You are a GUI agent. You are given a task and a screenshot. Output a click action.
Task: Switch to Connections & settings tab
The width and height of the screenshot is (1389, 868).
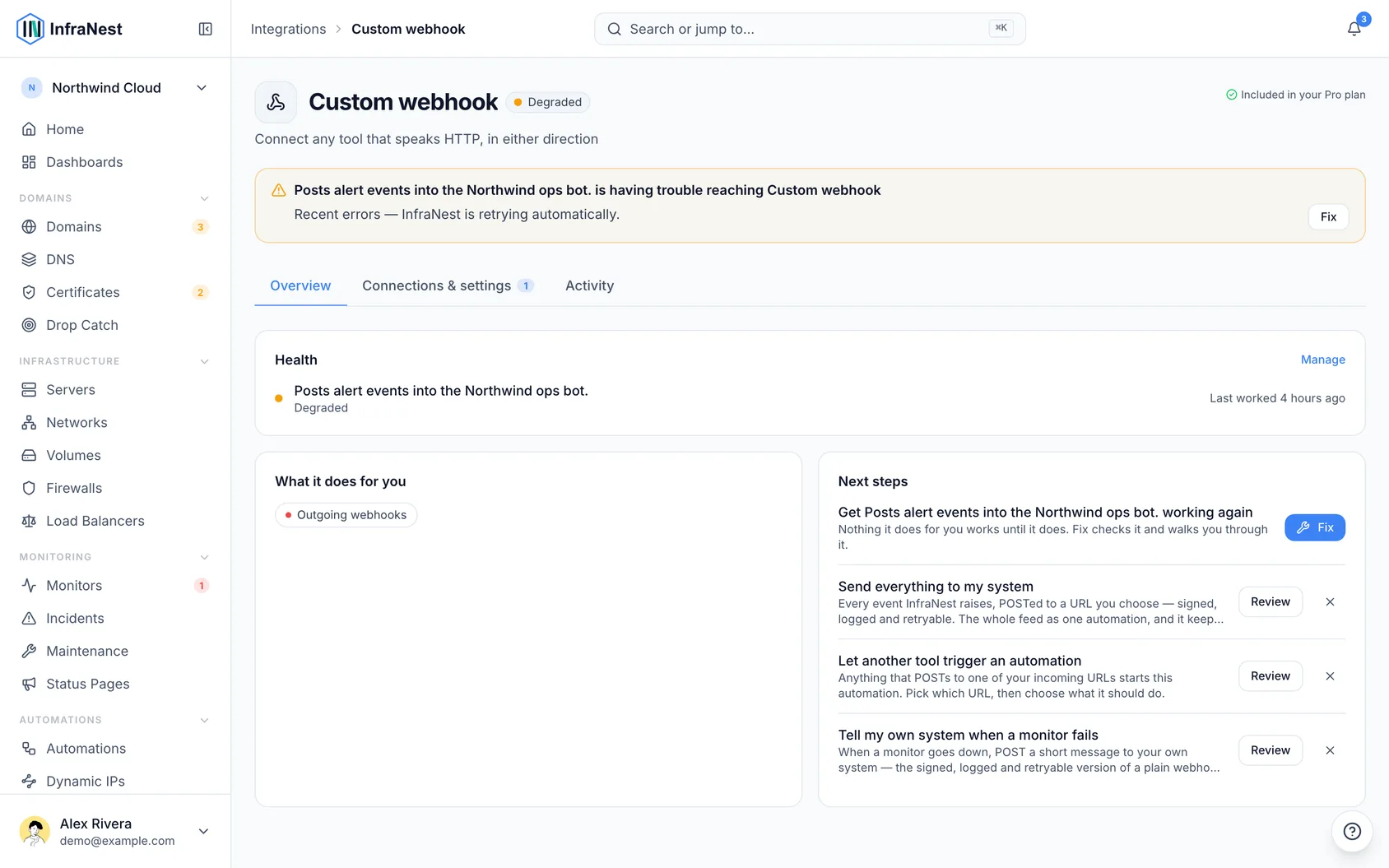coord(448,285)
